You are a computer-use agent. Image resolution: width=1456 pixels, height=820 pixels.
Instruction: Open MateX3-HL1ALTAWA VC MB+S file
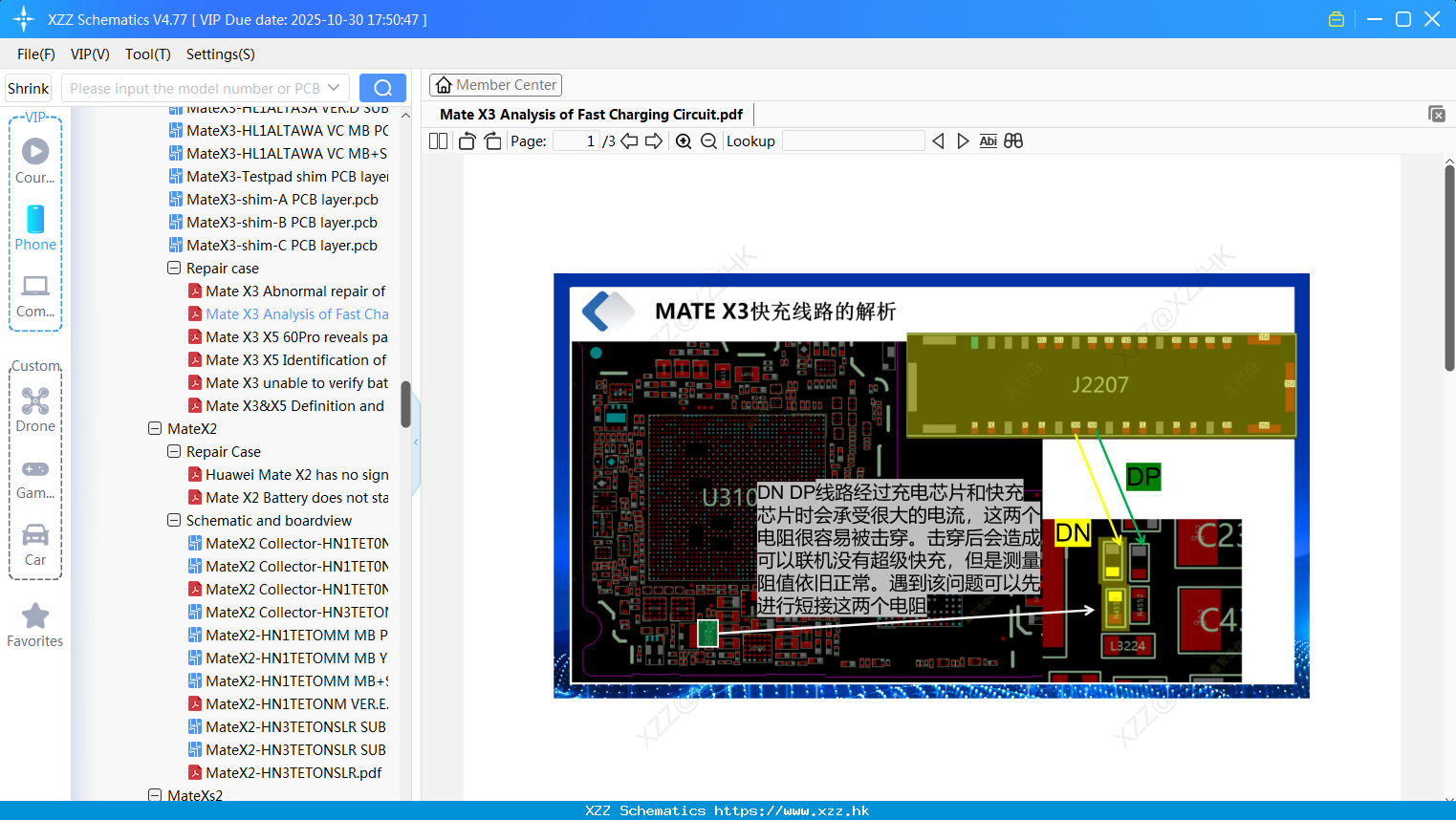[x=278, y=154]
